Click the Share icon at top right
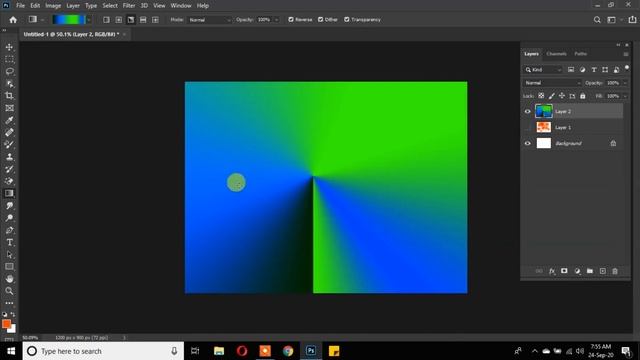Screen dimensions: 640x360 pyautogui.click(x=632, y=20)
